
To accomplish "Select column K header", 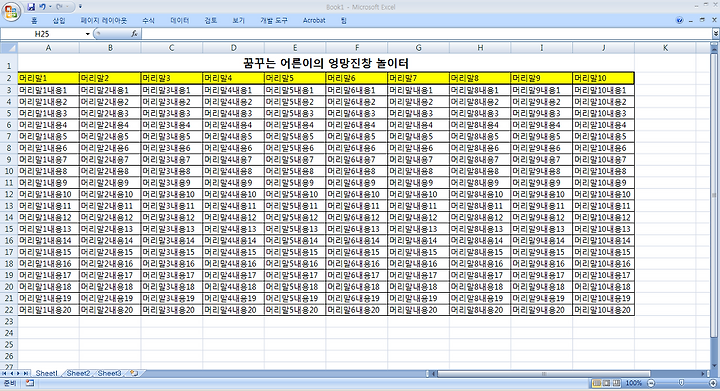I will pos(665,48).
